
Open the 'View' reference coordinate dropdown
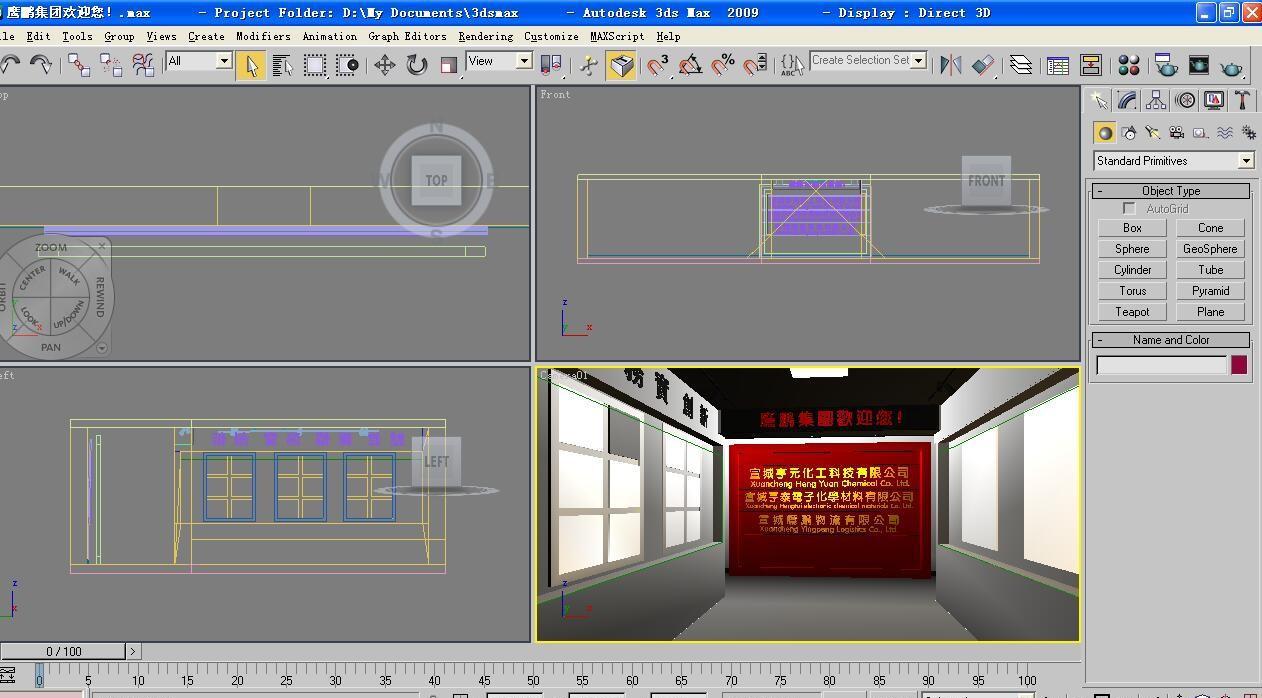tap(524, 61)
